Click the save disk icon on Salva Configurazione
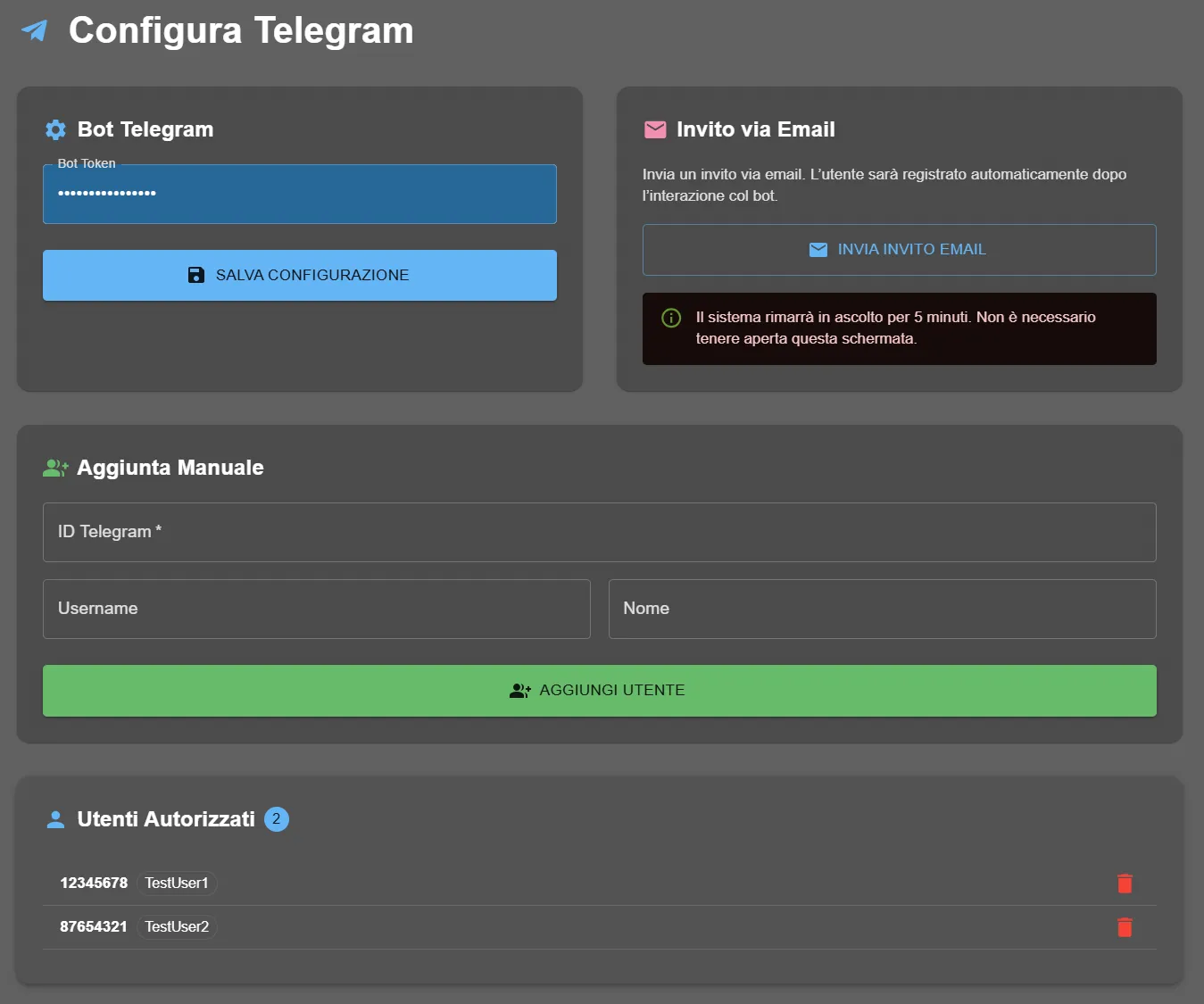Image resolution: width=1204 pixels, height=1004 pixels. pos(196,275)
